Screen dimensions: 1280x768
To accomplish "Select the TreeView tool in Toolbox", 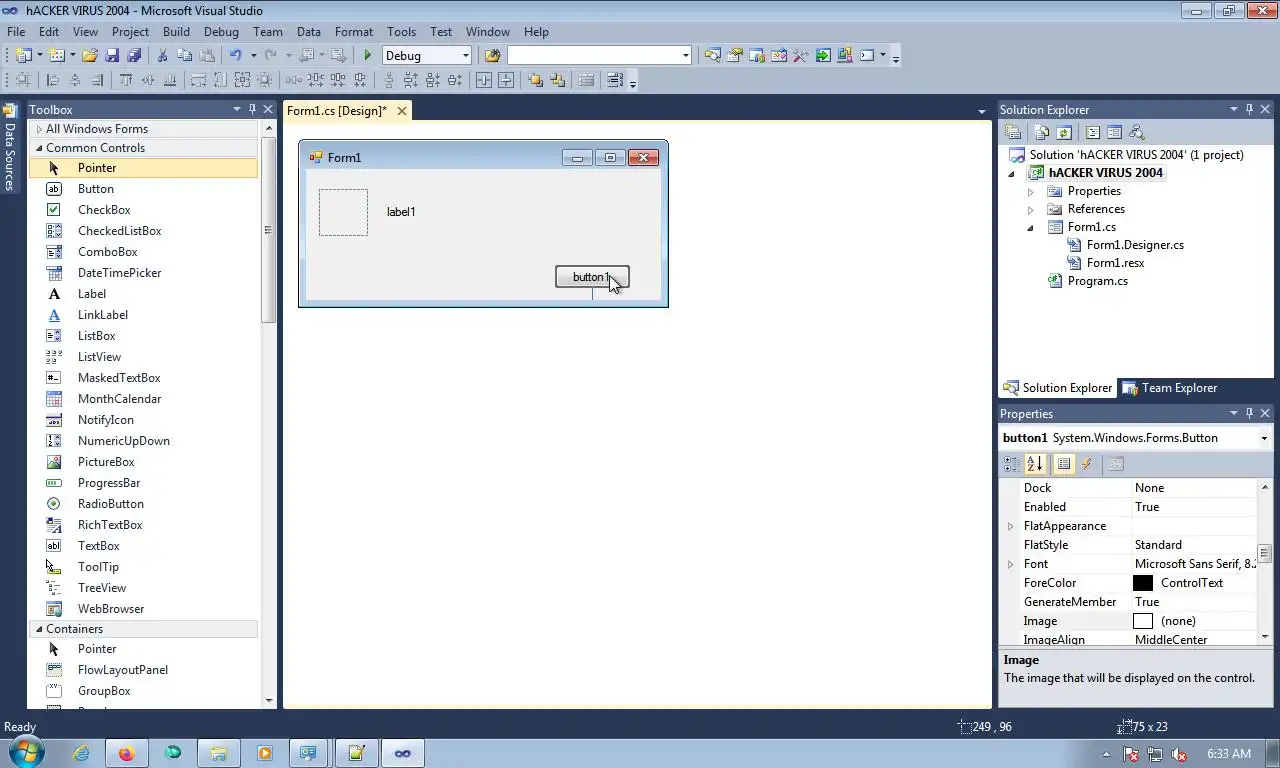I will 101,588.
